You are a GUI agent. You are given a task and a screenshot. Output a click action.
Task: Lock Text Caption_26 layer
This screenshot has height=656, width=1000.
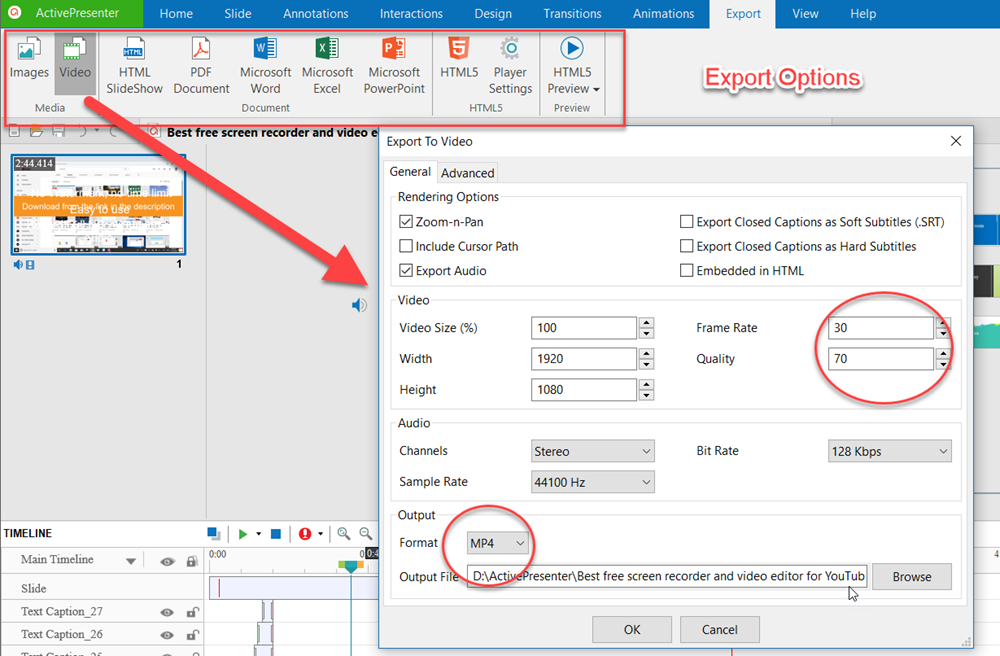(191, 635)
